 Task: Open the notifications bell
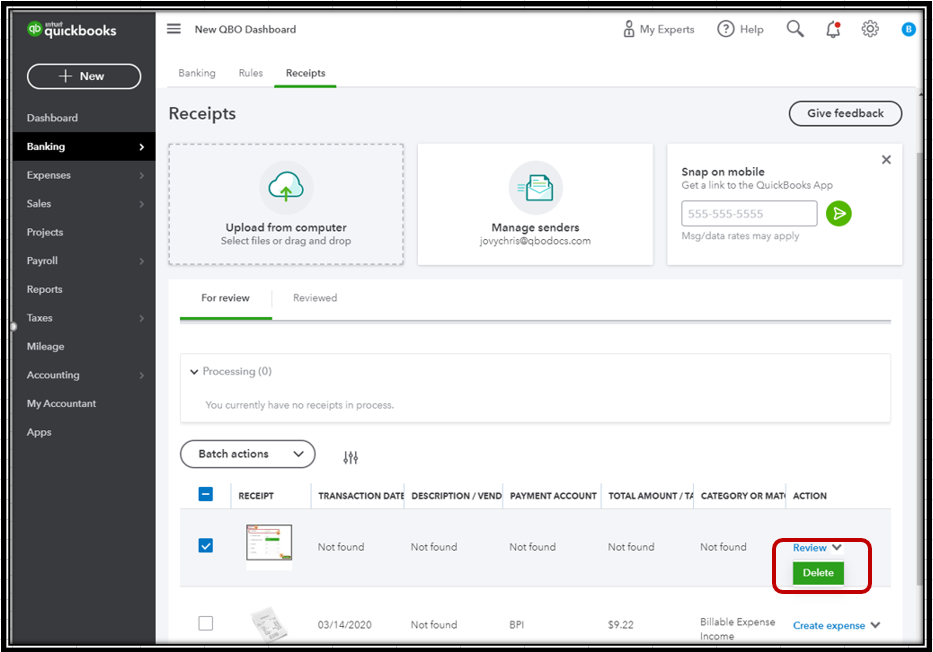click(833, 29)
